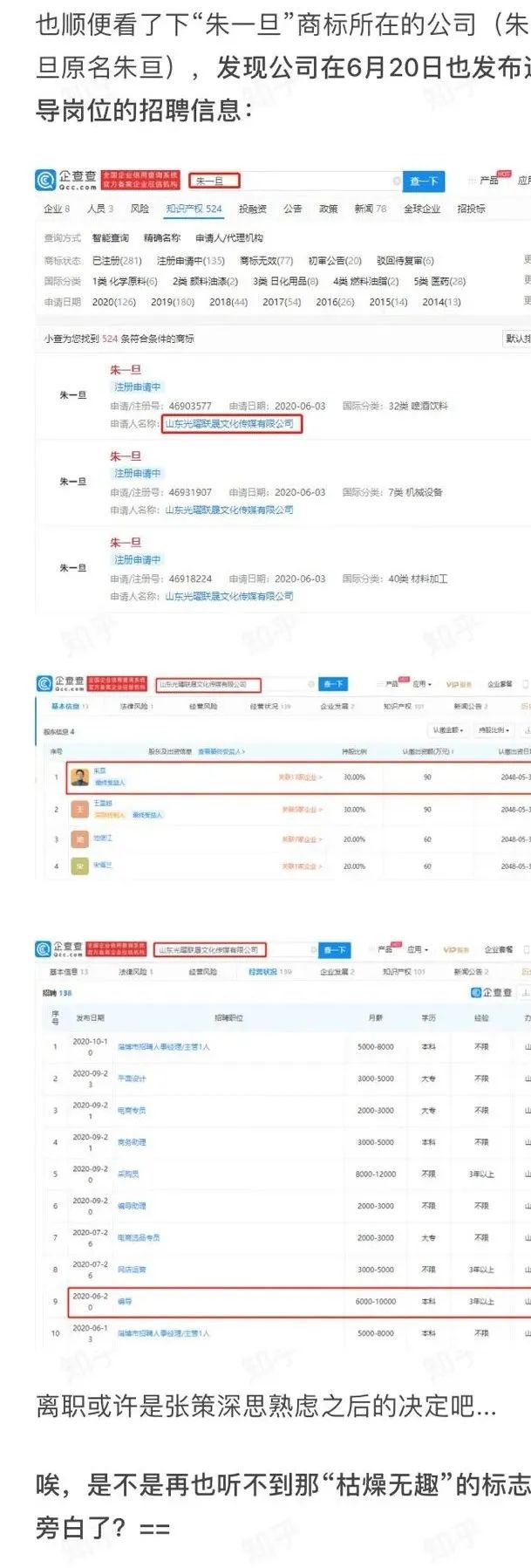The height and width of the screenshot is (1568, 531).
Task: Open the 电商选品专员 job listing
Action: coord(139,1237)
